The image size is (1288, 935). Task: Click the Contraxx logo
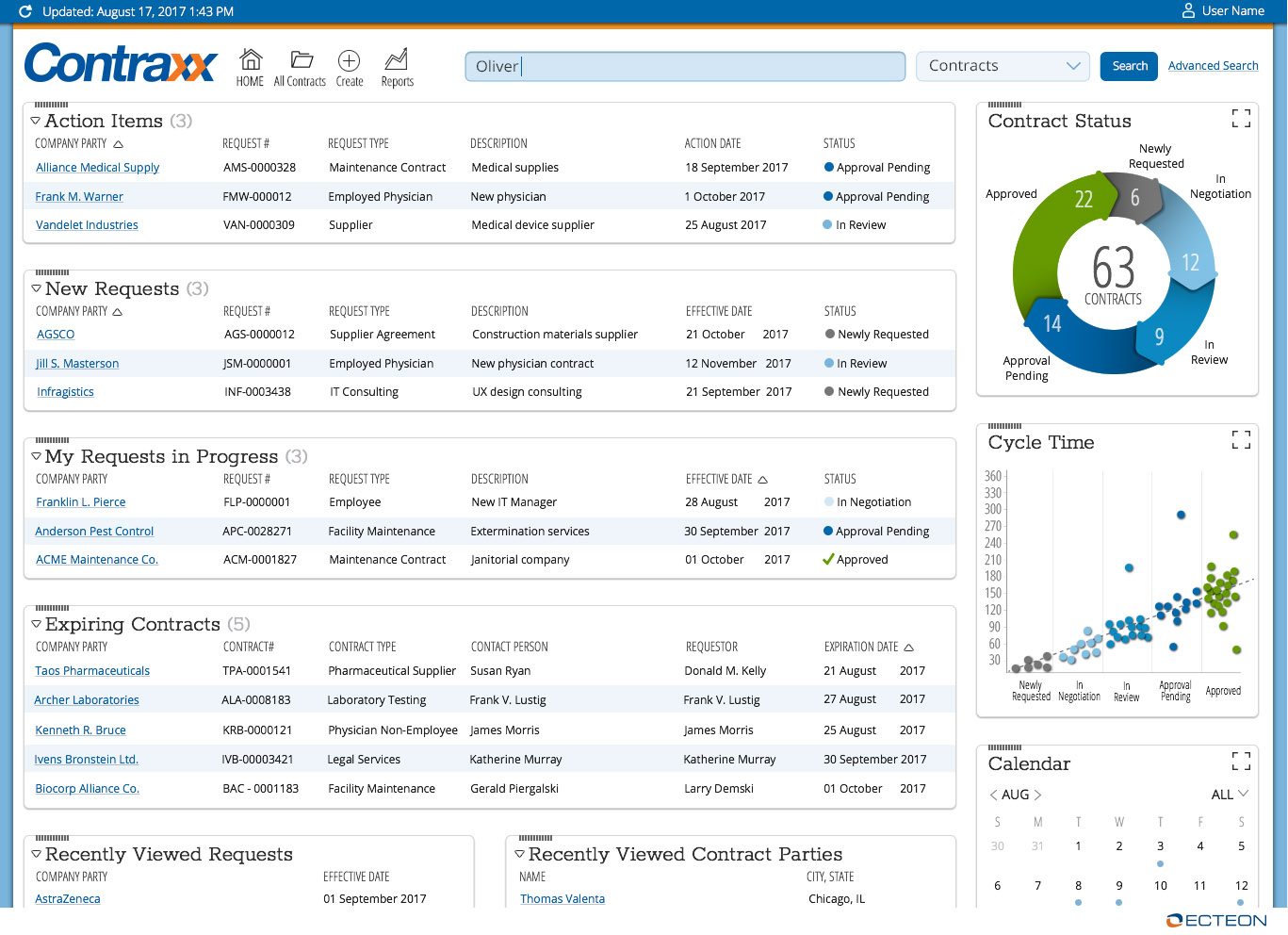click(x=121, y=64)
